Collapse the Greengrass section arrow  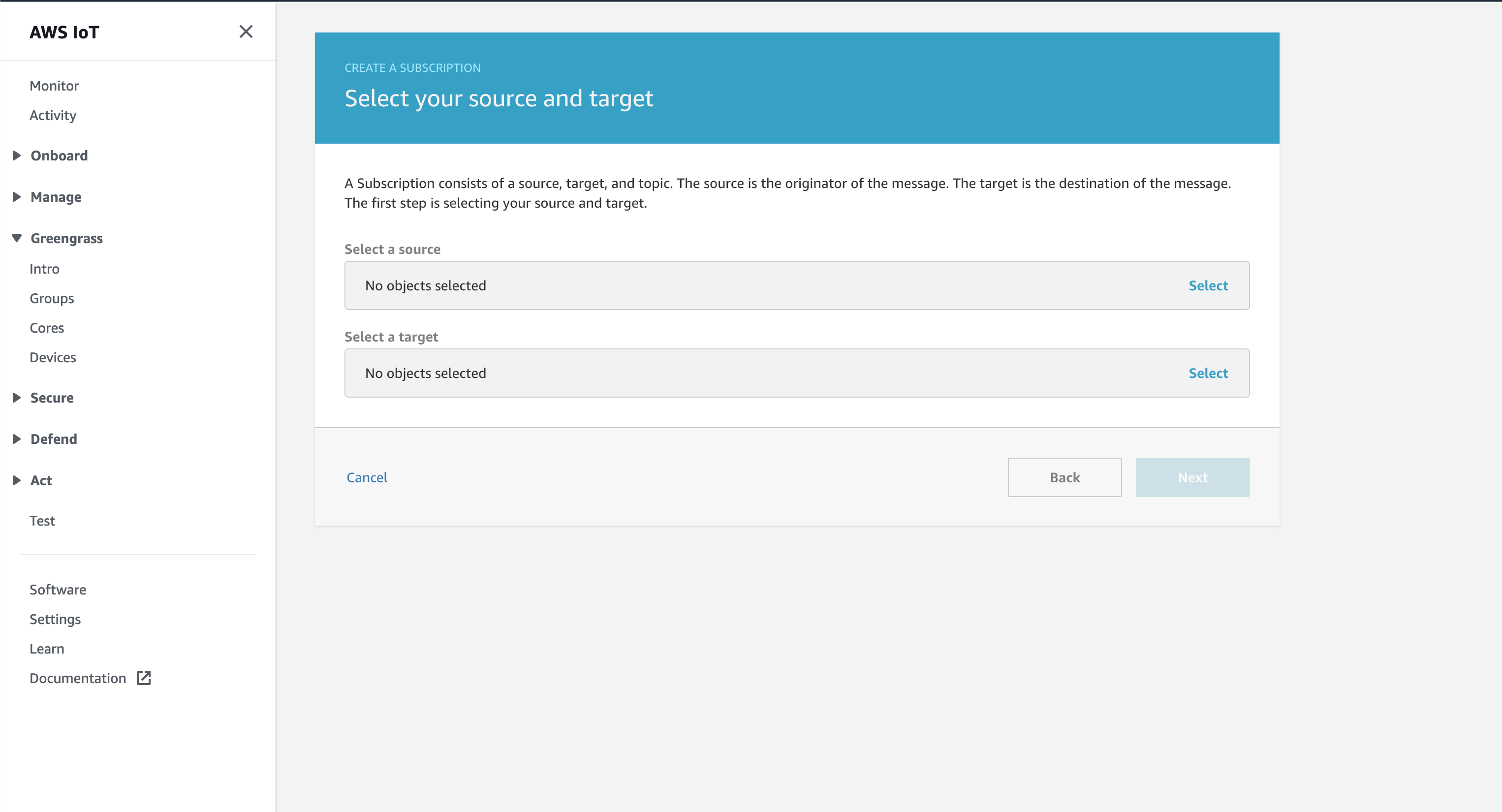point(16,238)
